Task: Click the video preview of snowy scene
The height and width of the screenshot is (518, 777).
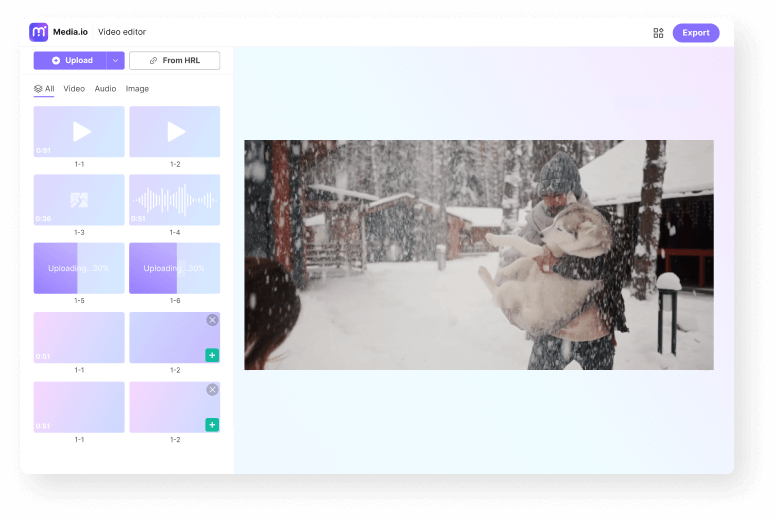Action: coord(478,255)
